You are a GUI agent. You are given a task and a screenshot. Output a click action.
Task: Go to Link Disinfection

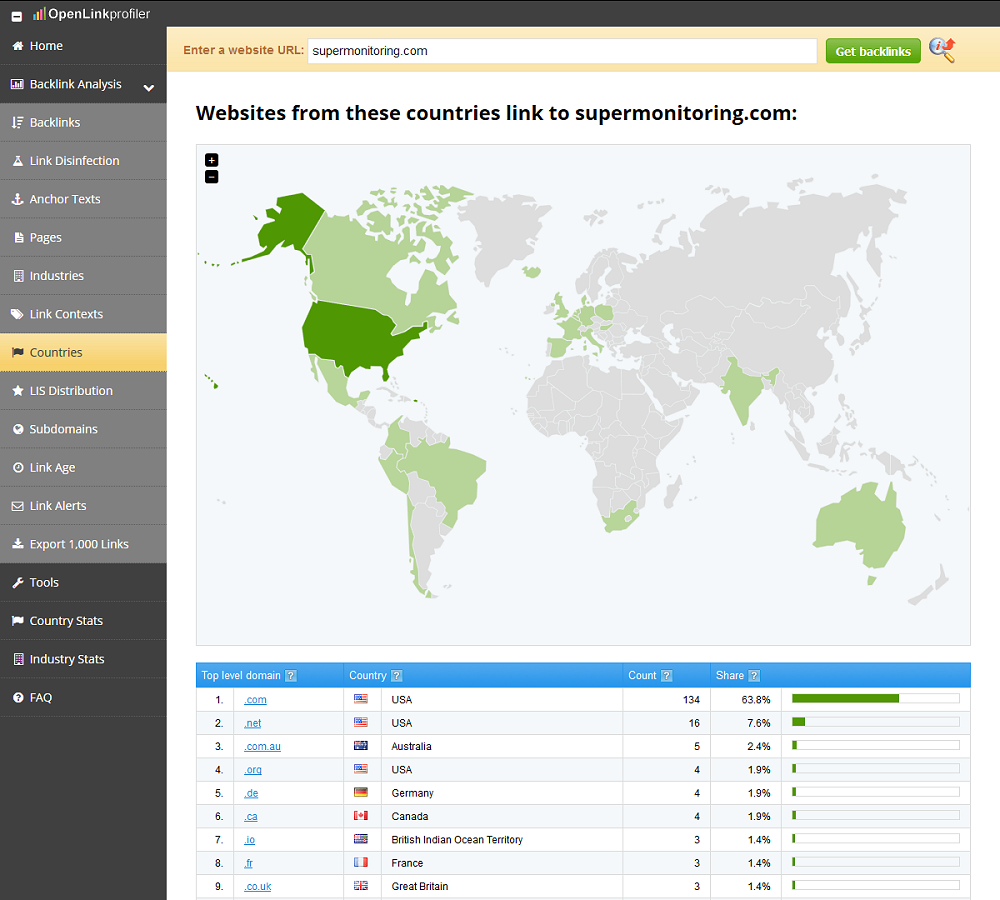point(83,161)
